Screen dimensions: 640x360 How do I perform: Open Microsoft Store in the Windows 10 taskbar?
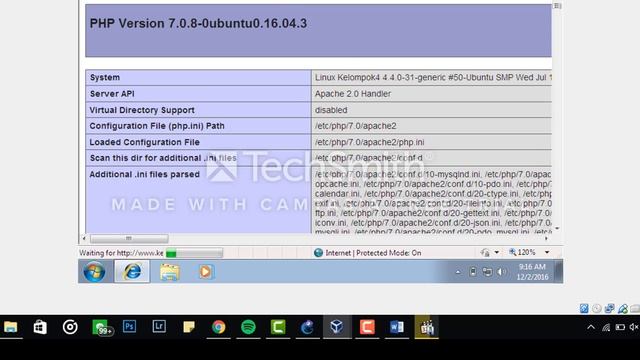coord(40,327)
